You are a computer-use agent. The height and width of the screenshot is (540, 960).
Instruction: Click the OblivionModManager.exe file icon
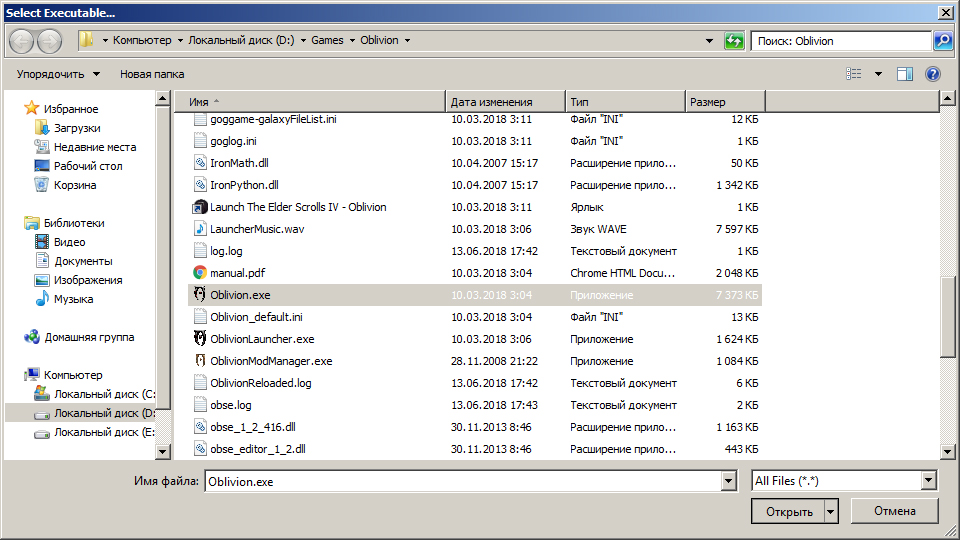[x=200, y=361]
